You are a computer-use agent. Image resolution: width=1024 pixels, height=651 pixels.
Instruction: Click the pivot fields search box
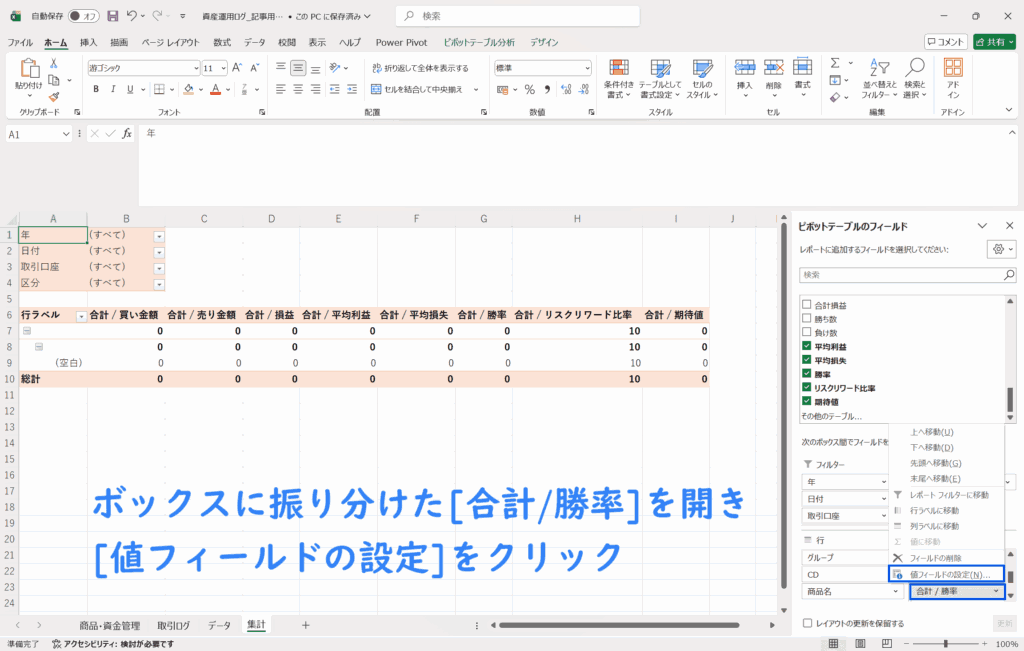(x=907, y=274)
